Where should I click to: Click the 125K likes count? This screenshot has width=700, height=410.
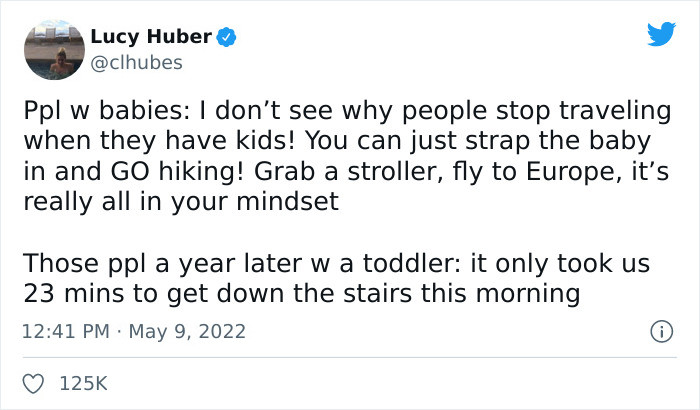pyautogui.click(x=83, y=383)
